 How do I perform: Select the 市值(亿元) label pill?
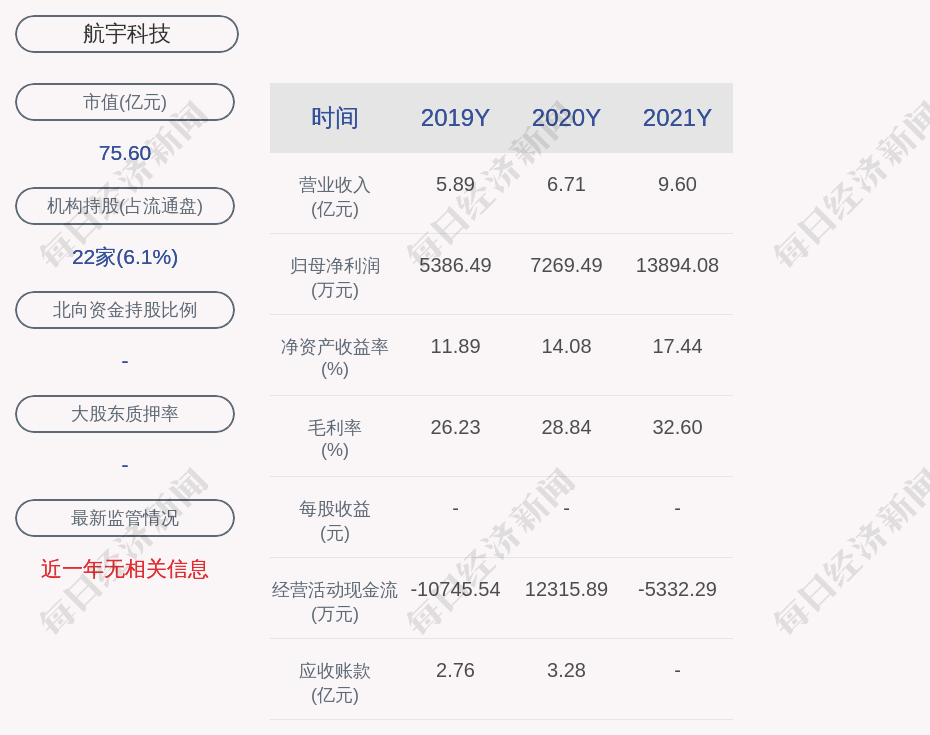click(x=125, y=102)
